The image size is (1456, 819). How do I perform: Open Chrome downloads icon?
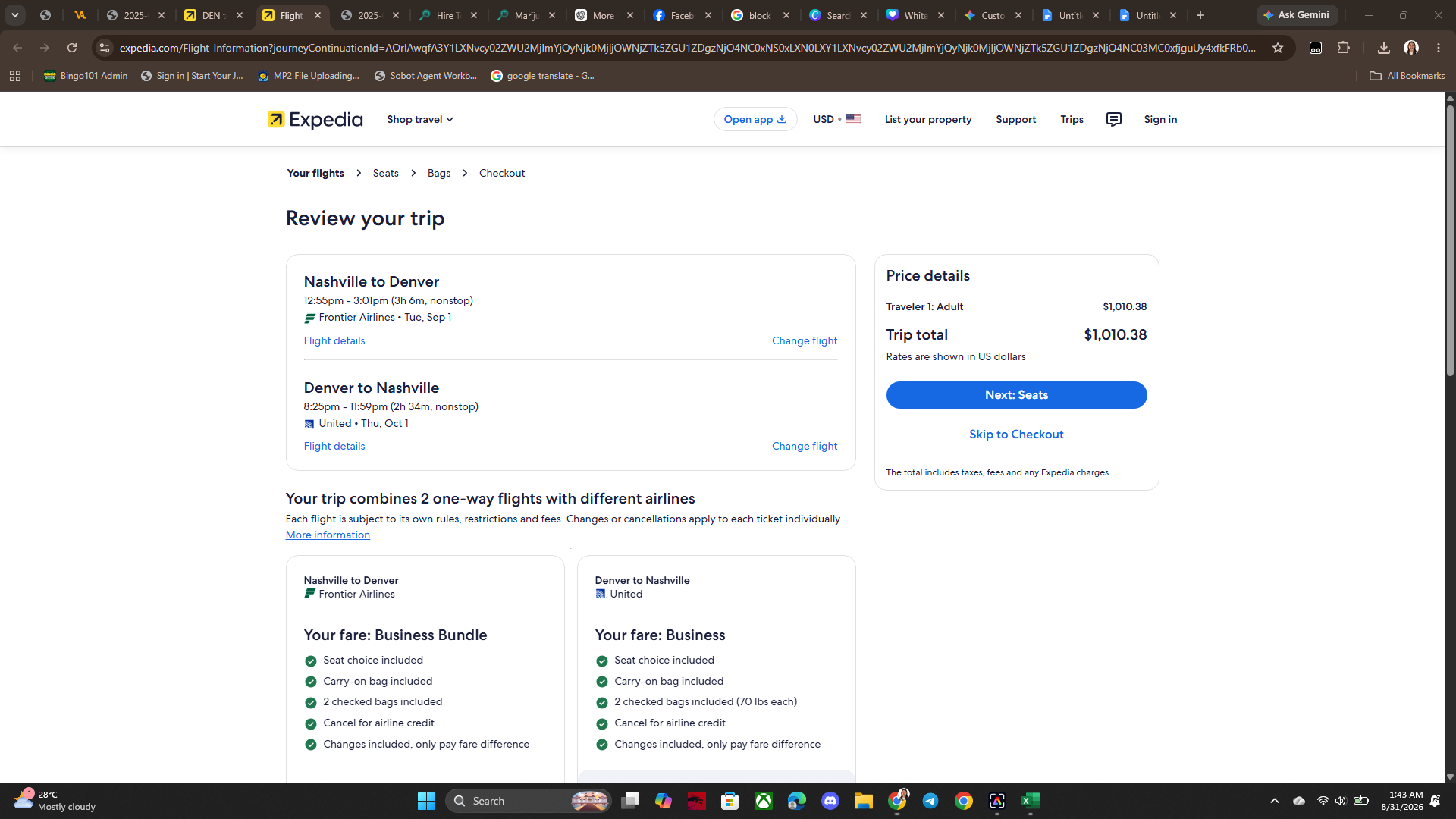[1384, 48]
